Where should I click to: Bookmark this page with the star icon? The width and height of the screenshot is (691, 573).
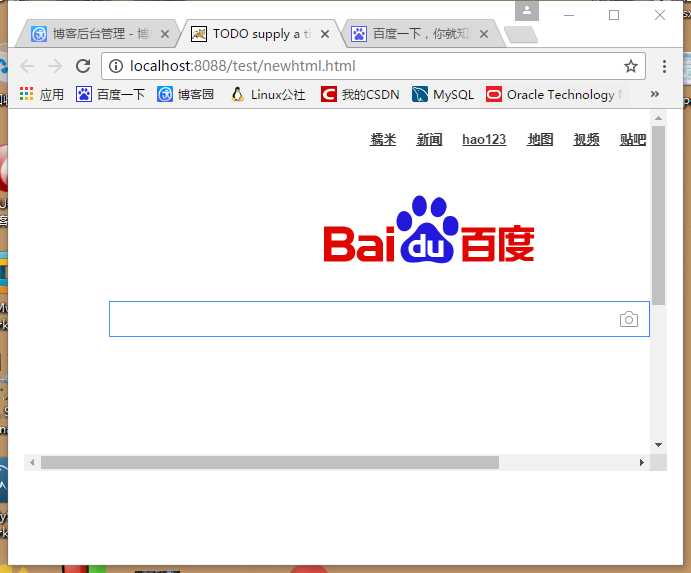point(631,66)
